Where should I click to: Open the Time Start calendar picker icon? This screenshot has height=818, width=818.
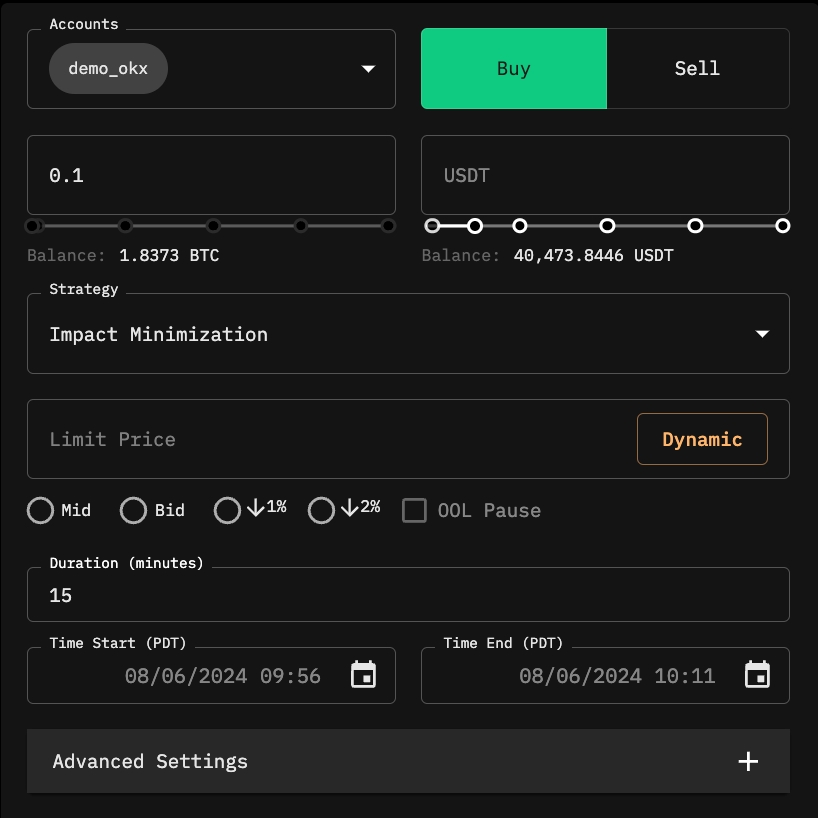click(x=363, y=675)
